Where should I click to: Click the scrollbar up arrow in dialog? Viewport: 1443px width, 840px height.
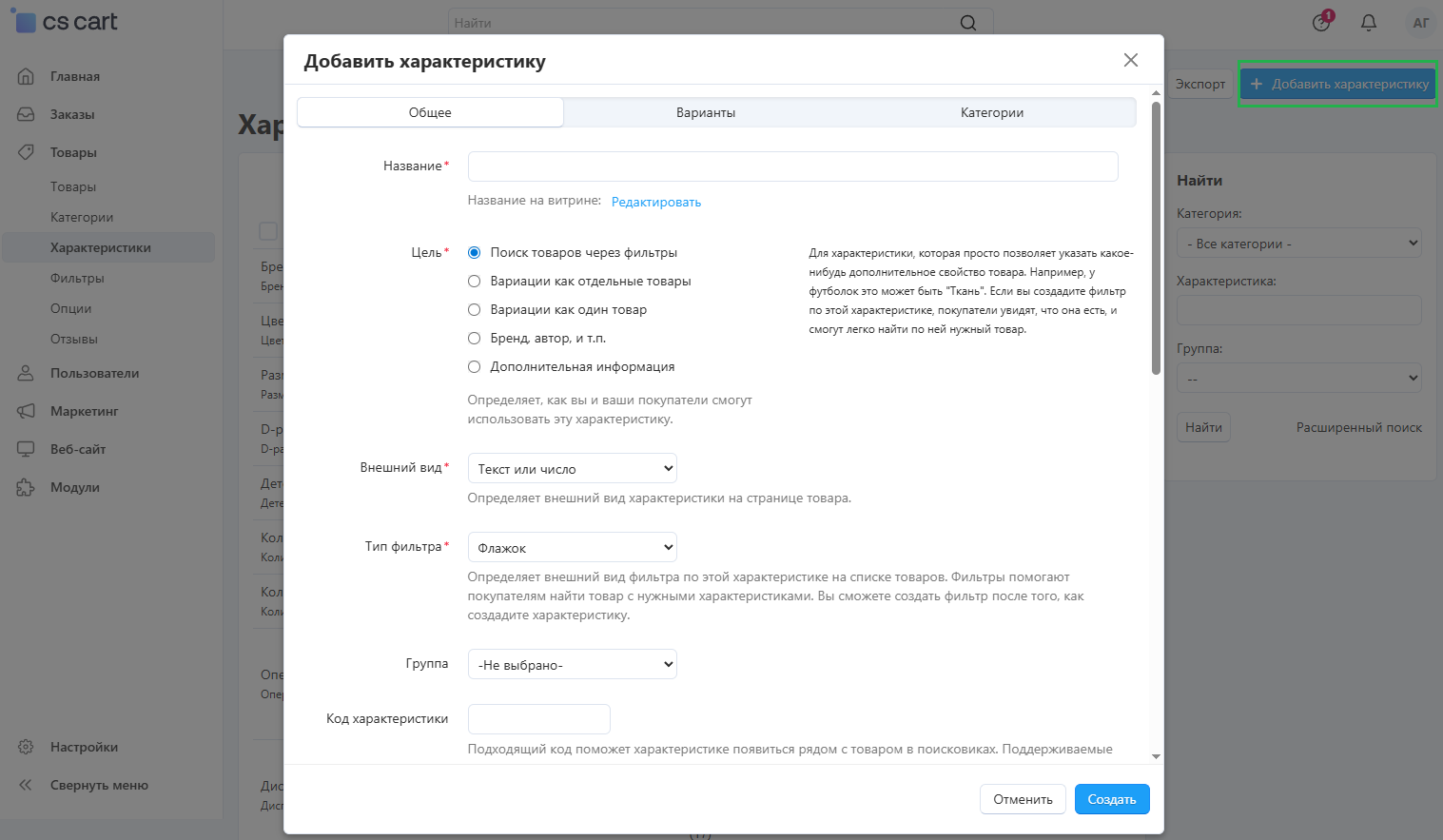[x=1156, y=93]
